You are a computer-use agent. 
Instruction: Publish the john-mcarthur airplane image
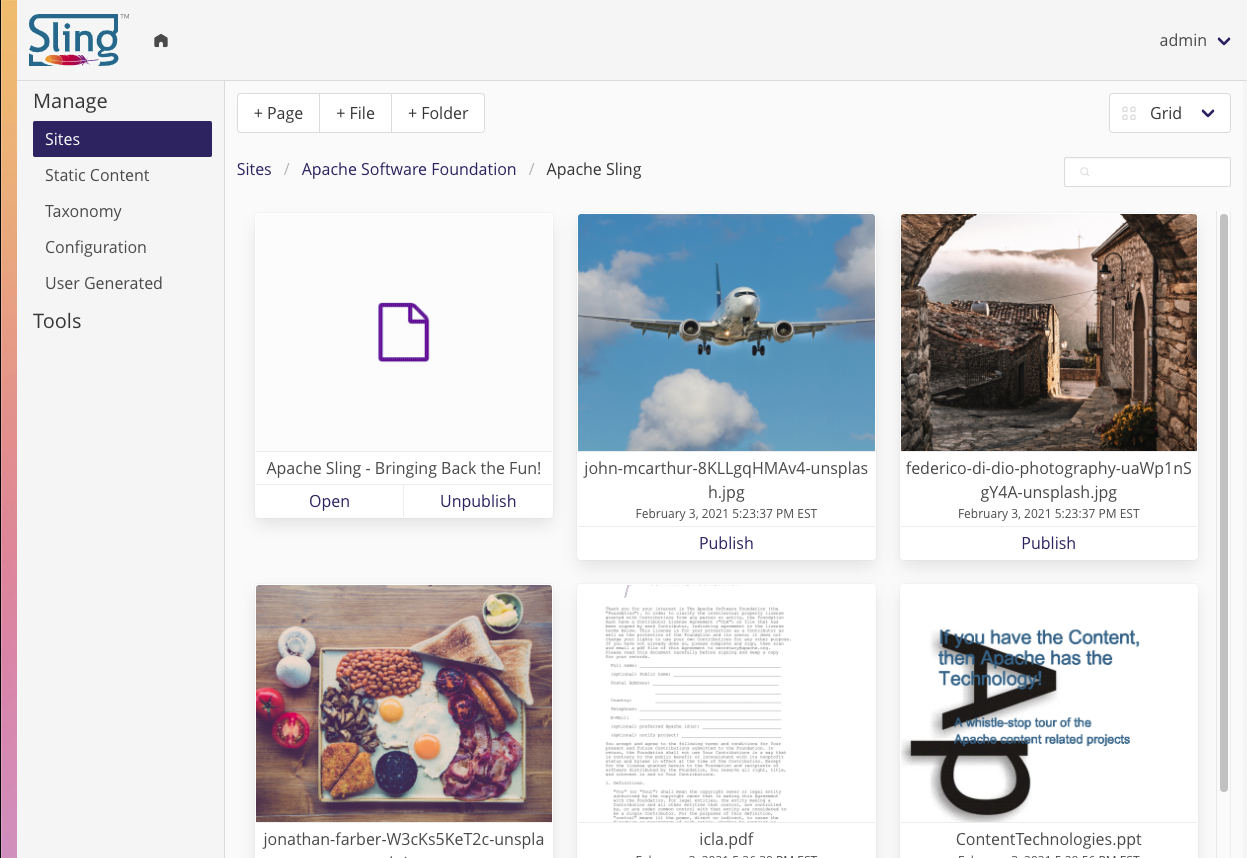click(x=726, y=543)
